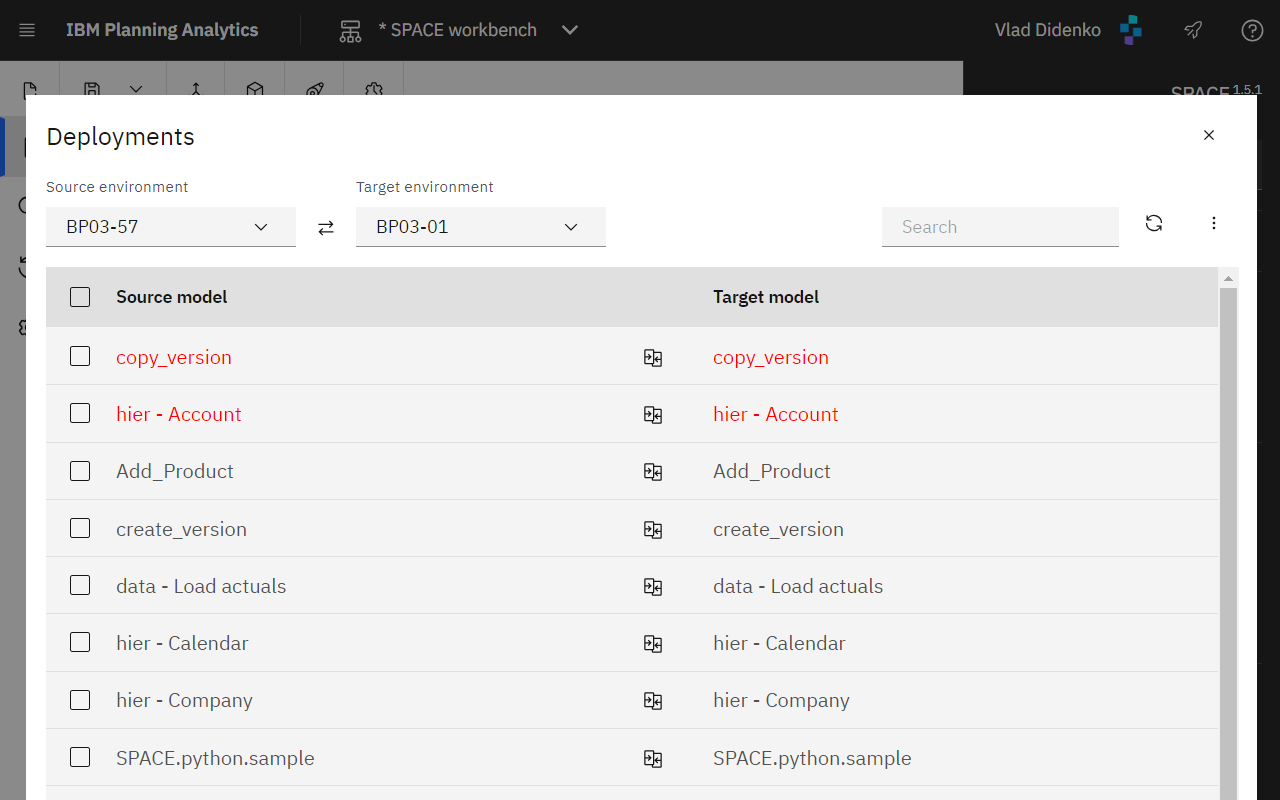Check the data - Load actuals checkbox
Image resolution: width=1280 pixels, height=800 pixels.
point(80,585)
